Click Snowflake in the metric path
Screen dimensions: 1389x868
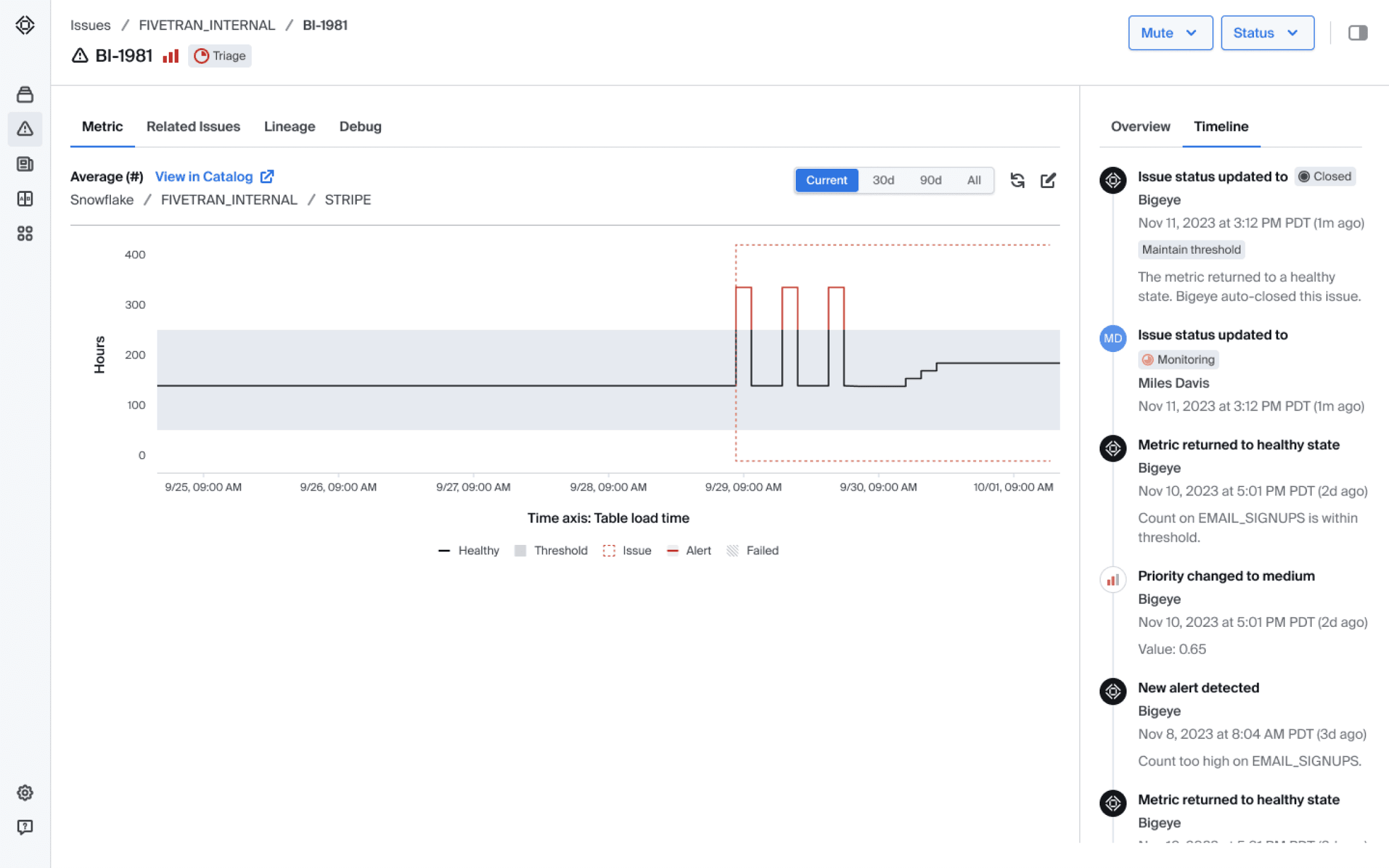click(102, 200)
